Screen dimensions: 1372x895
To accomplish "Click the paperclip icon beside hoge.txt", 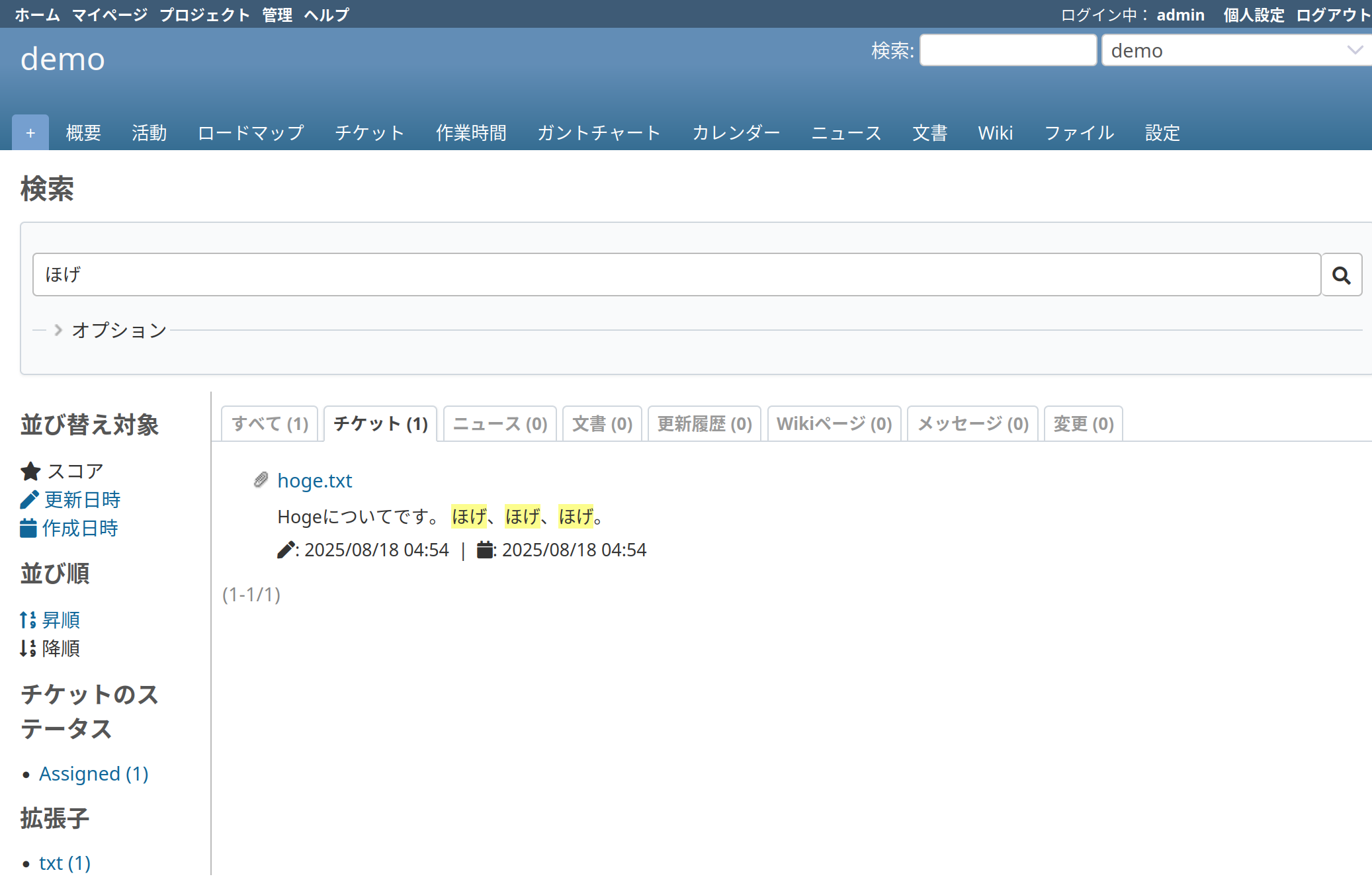I will coord(261,480).
